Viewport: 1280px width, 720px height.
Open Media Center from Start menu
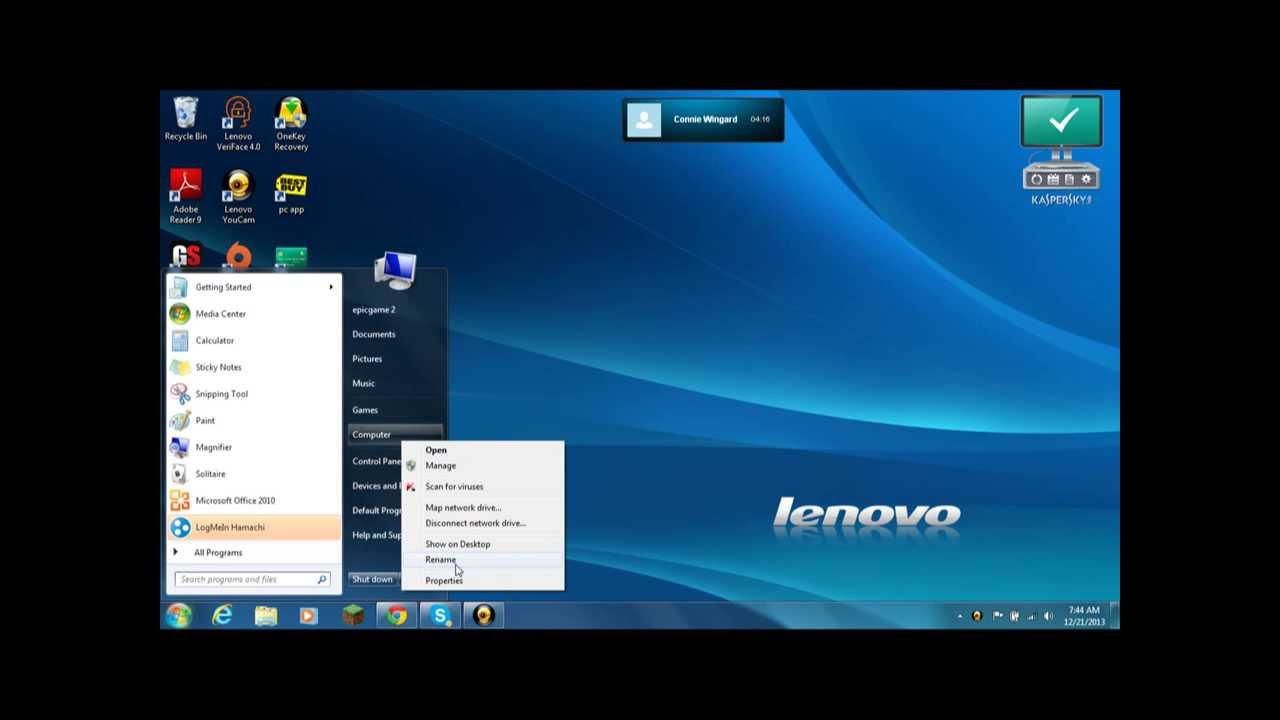point(255,314)
